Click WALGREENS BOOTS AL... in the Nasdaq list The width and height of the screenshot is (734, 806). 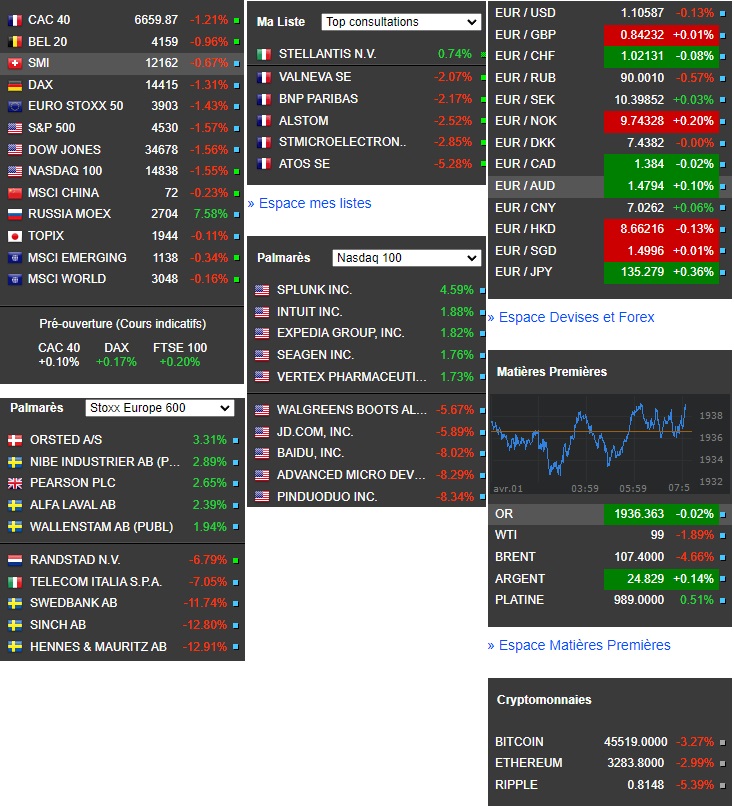point(352,410)
